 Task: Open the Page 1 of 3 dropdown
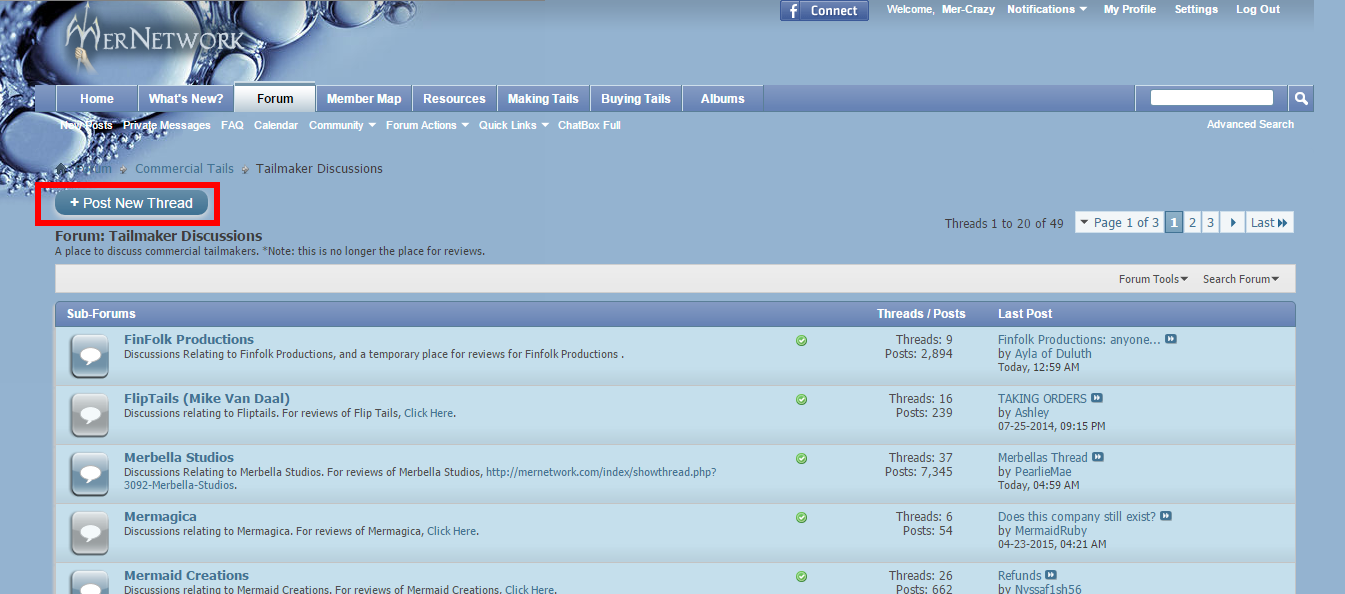pyautogui.click(x=1118, y=222)
